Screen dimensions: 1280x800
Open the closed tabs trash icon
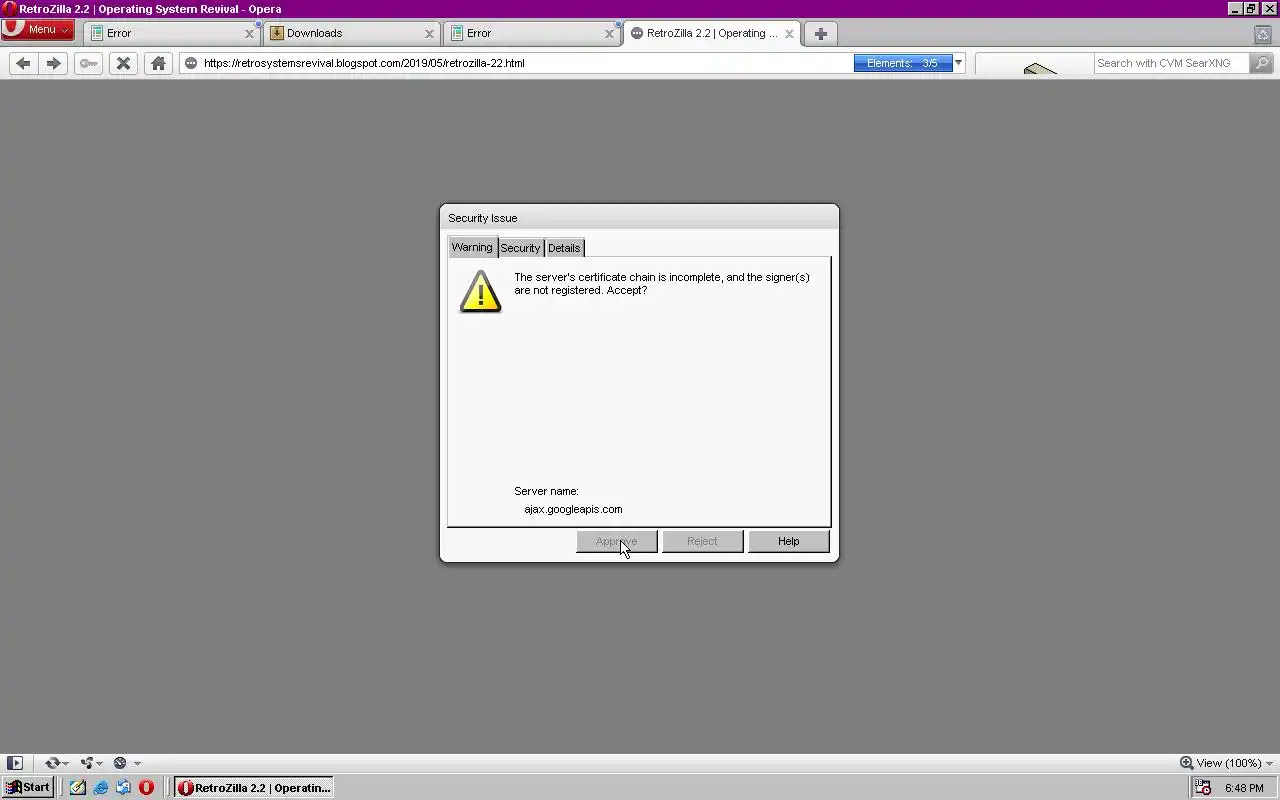pyautogui.click(x=1263, y=34)
